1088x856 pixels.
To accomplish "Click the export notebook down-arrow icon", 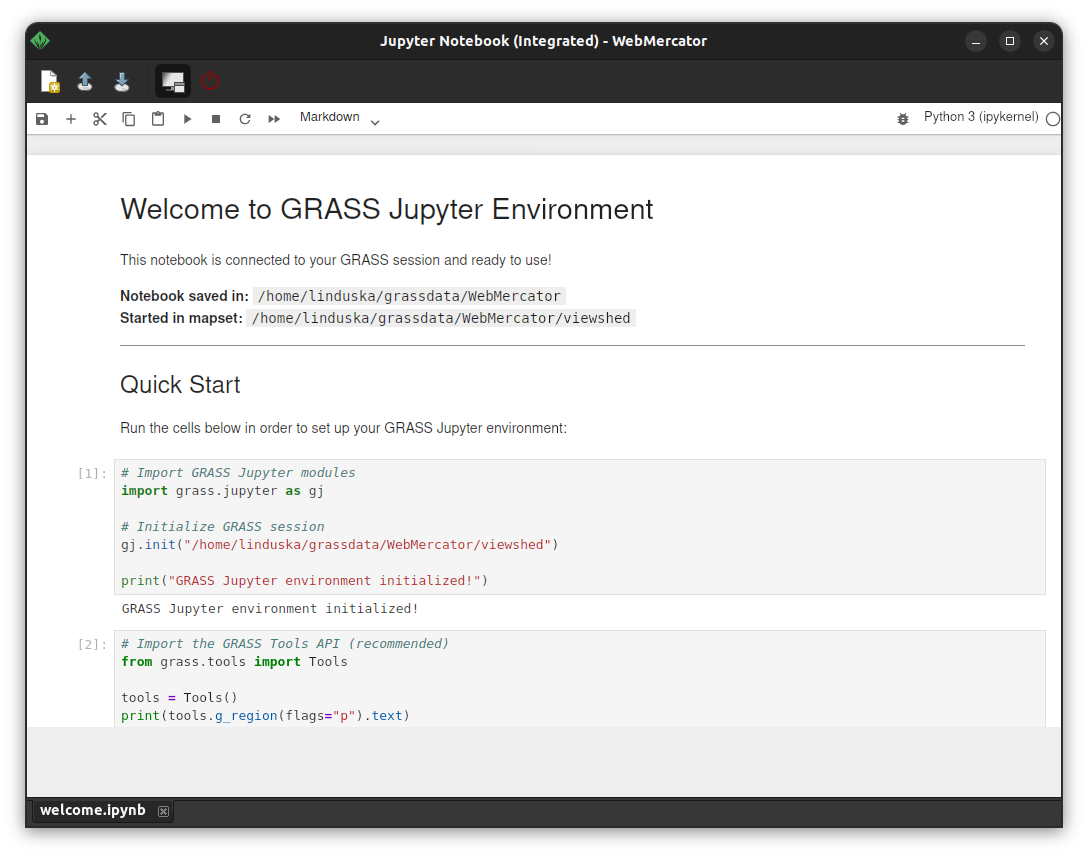I will (121, 82).
